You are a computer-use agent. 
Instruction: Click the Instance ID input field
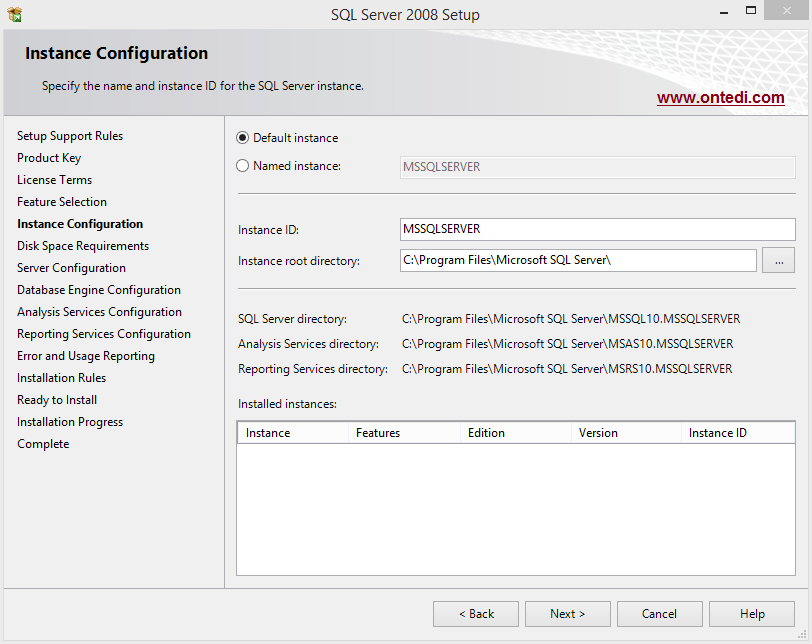[597, 229]
